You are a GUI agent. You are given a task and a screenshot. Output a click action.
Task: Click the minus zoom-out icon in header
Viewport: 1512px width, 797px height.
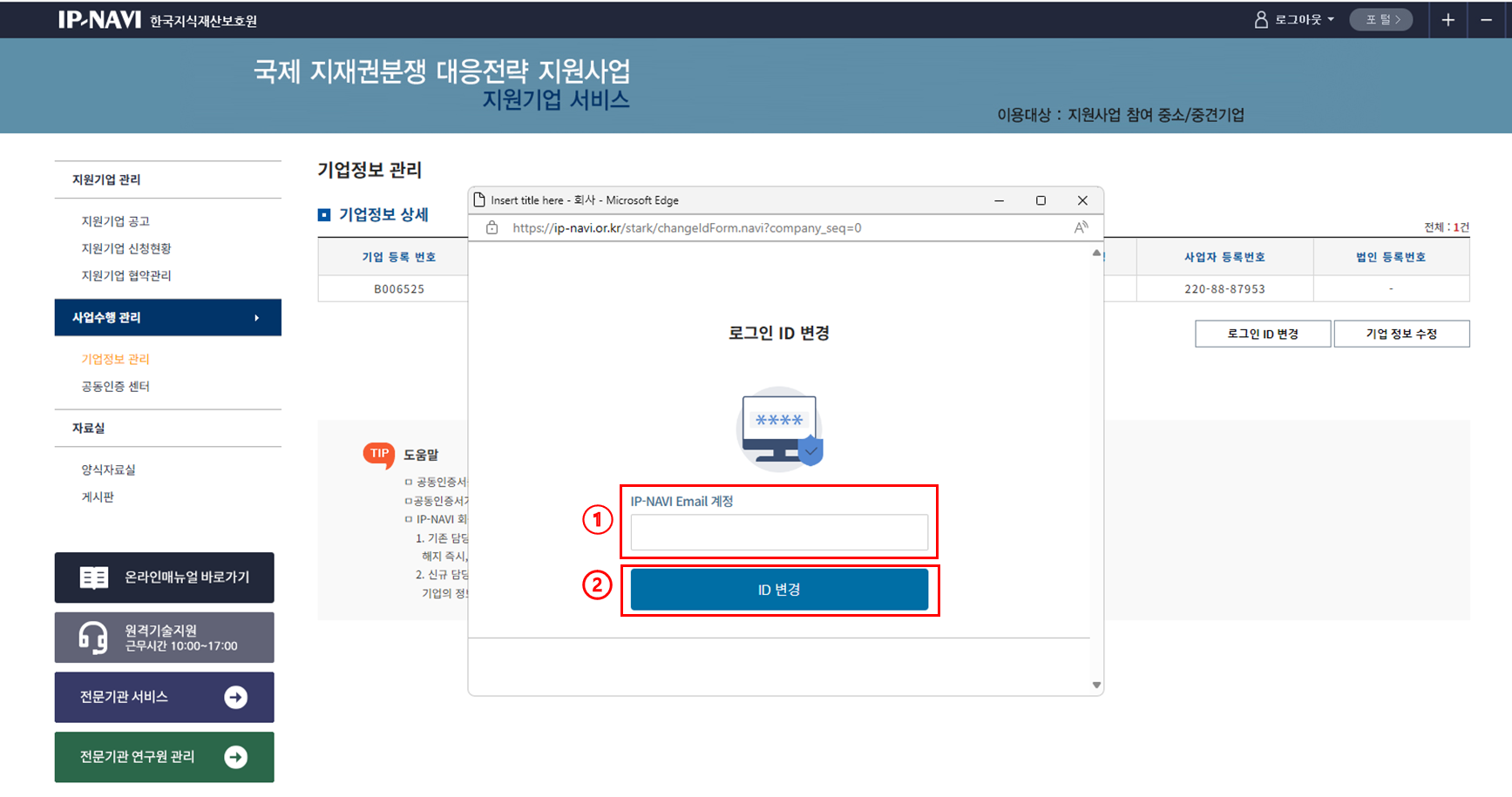point(1487,20)
